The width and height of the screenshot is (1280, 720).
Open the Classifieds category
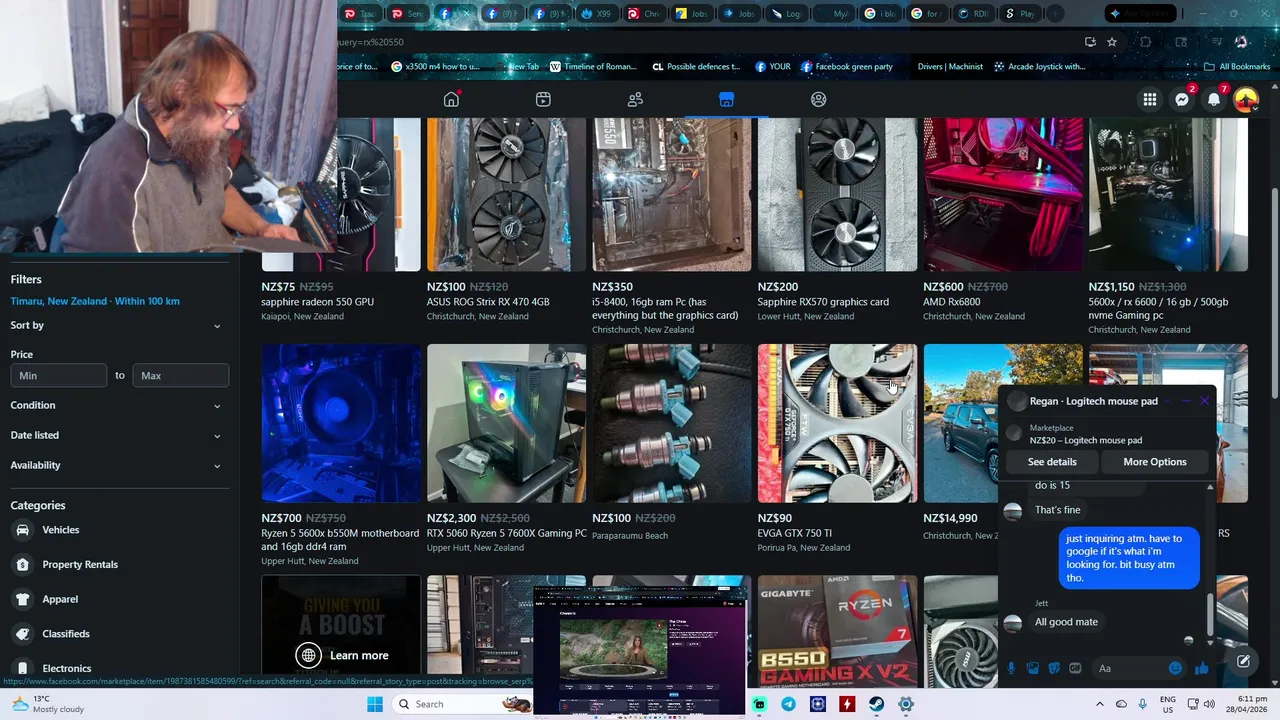coord(119,633)
